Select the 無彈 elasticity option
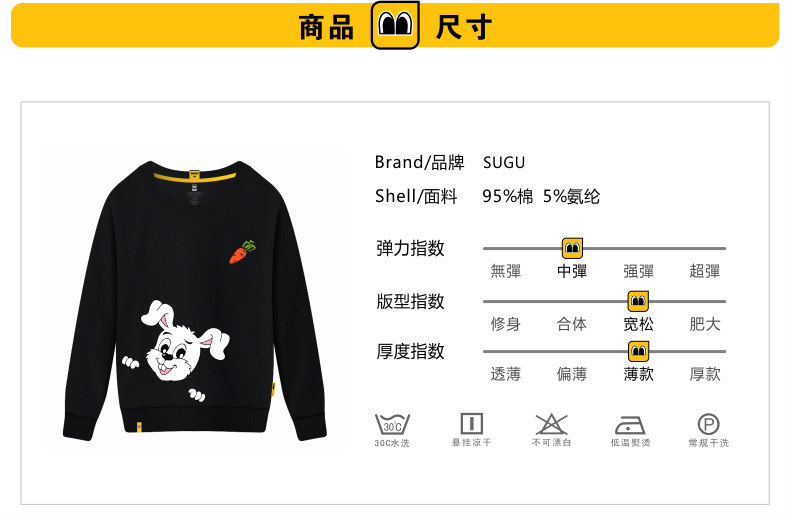Image resolution: width=790 pixels, height=514 pixels. (505, 271)
